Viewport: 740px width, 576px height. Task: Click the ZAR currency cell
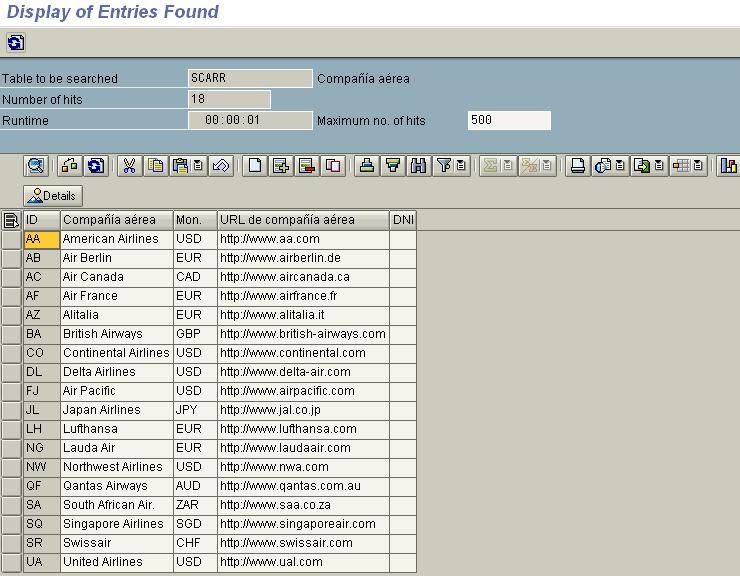click(x=195, y=505)
